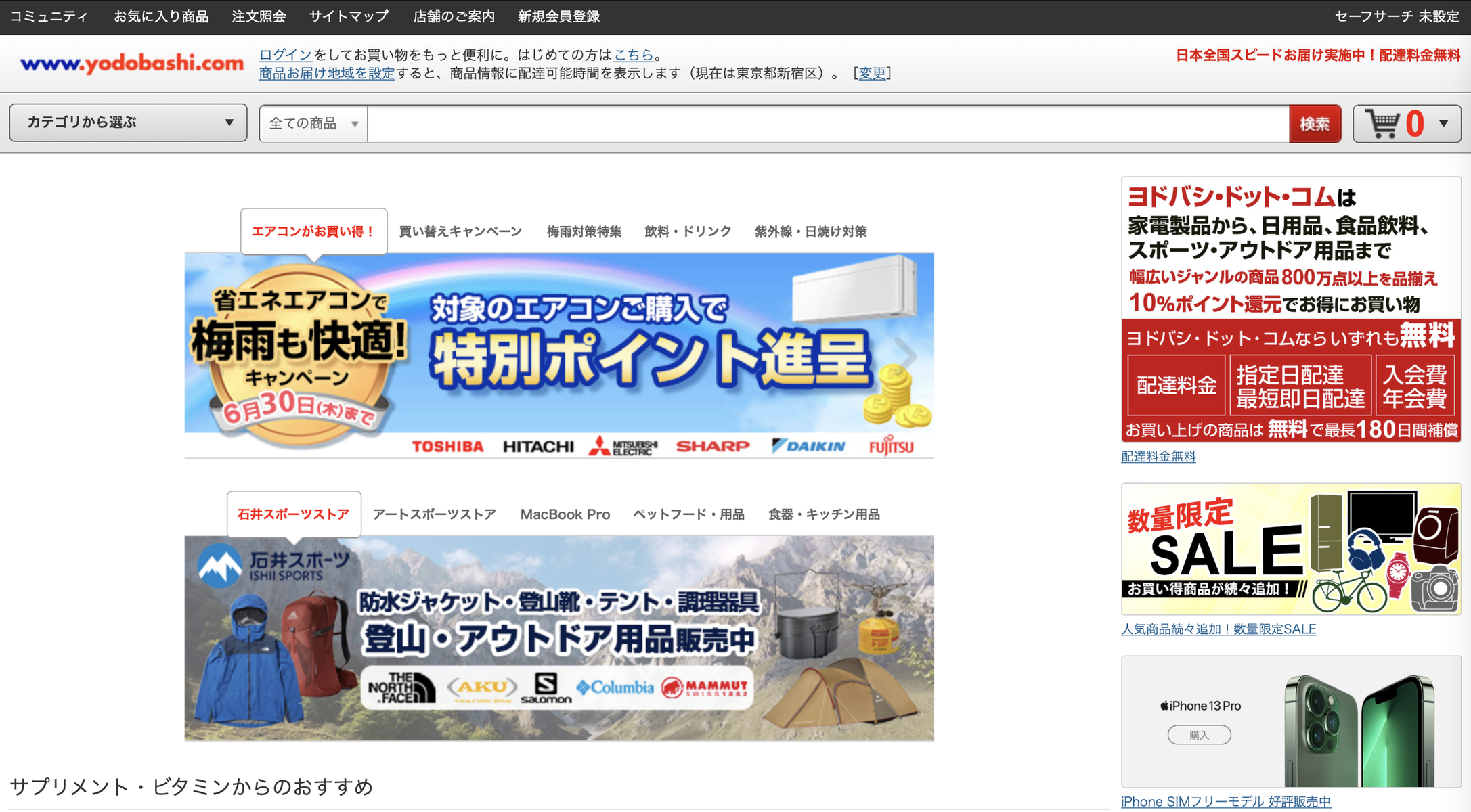This screenshot has width=1471, height=812.
Task: Select the 買い替えキャンペーン tab
Action: 460,231
